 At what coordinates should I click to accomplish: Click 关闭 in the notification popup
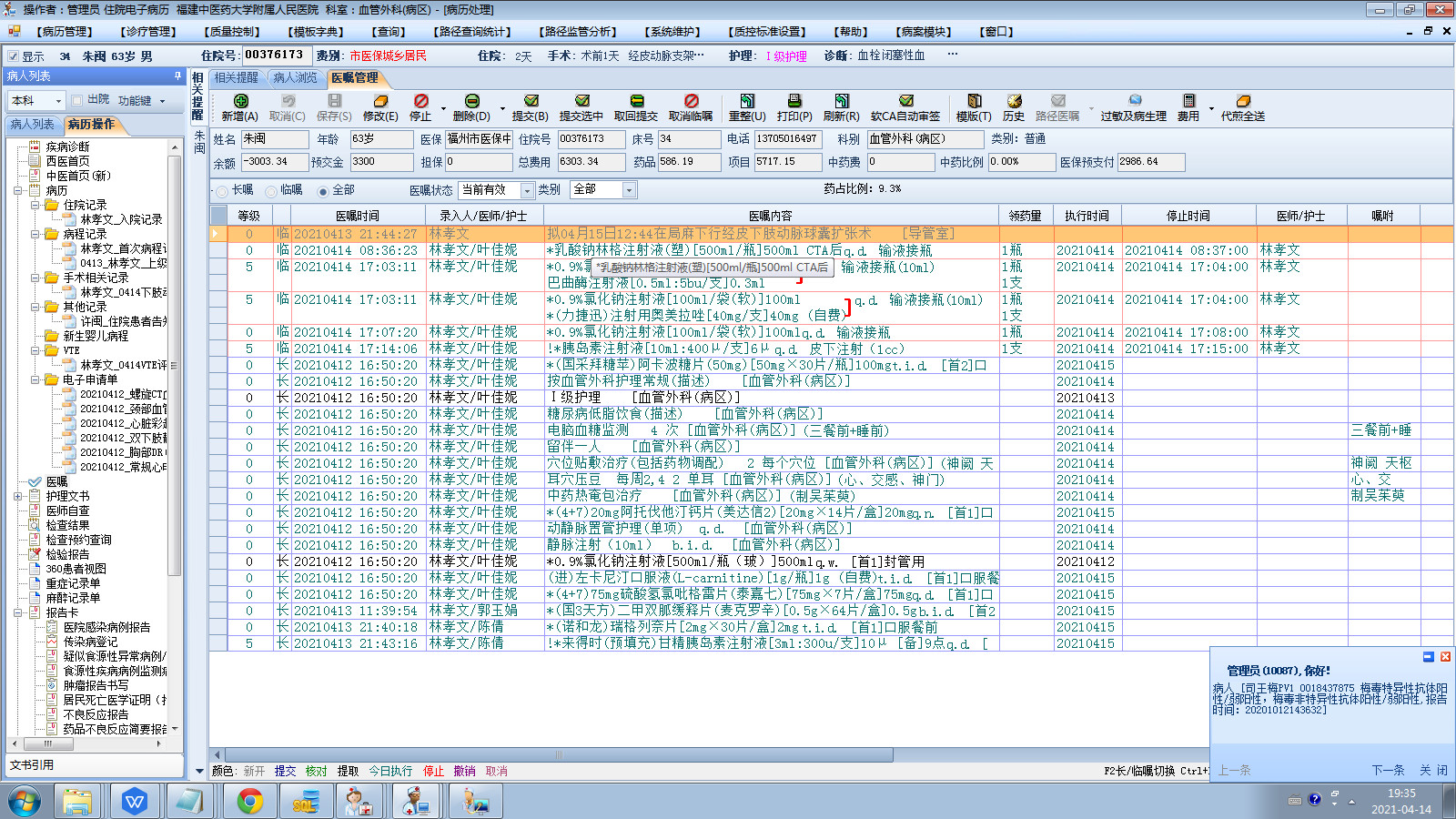coord(1433,771)
